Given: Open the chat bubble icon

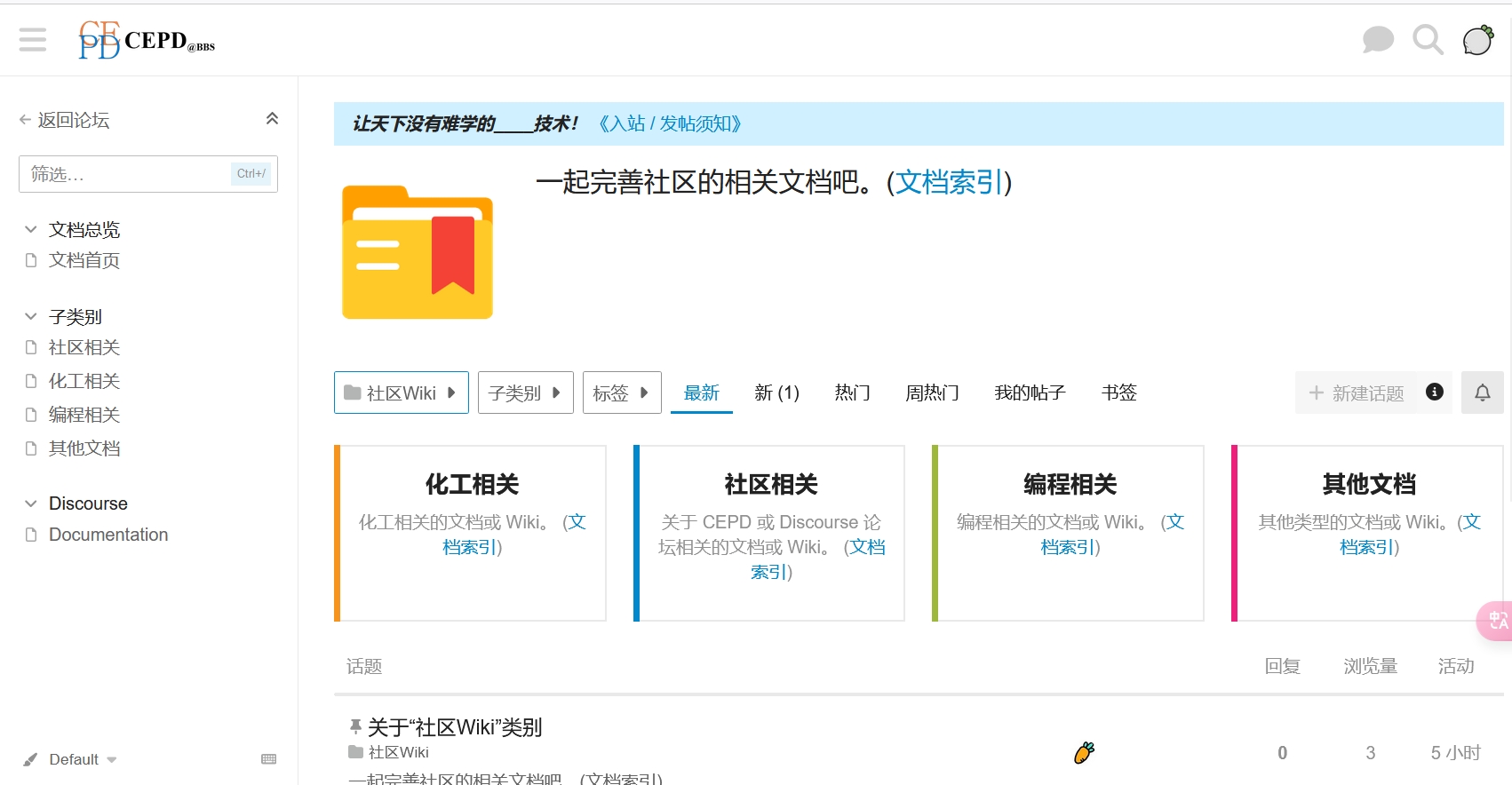Looking at the screenshot, I should pyautogui.click(x=1378, y=40).
